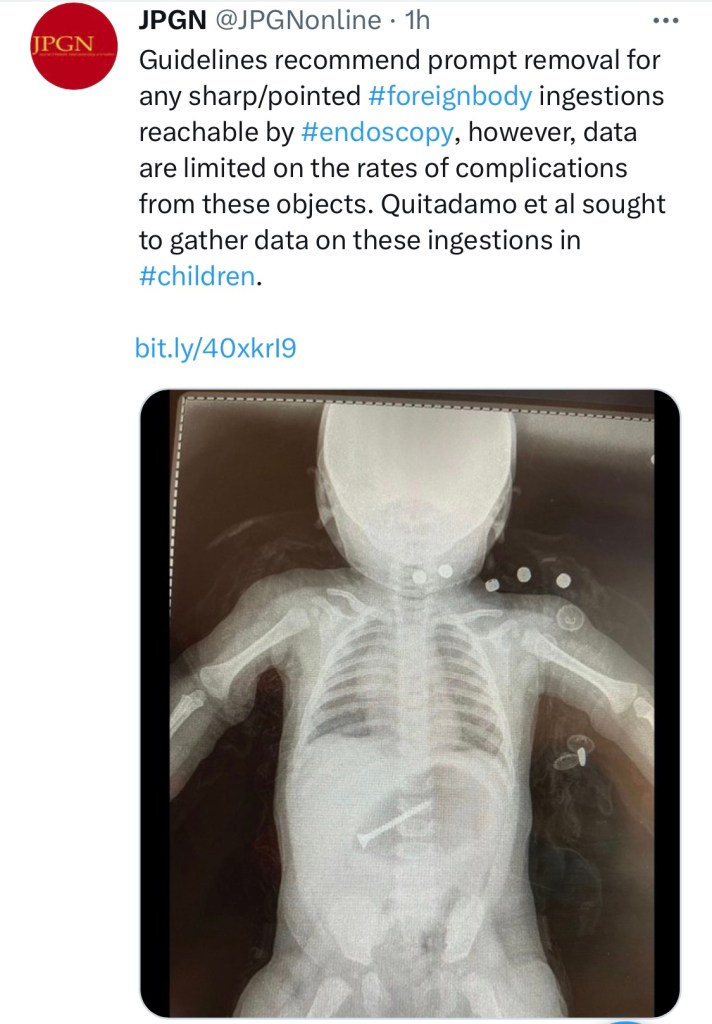Viewport: 712px width, 1024px height.
Task: Click the JPGN display name
Action: 171,19
